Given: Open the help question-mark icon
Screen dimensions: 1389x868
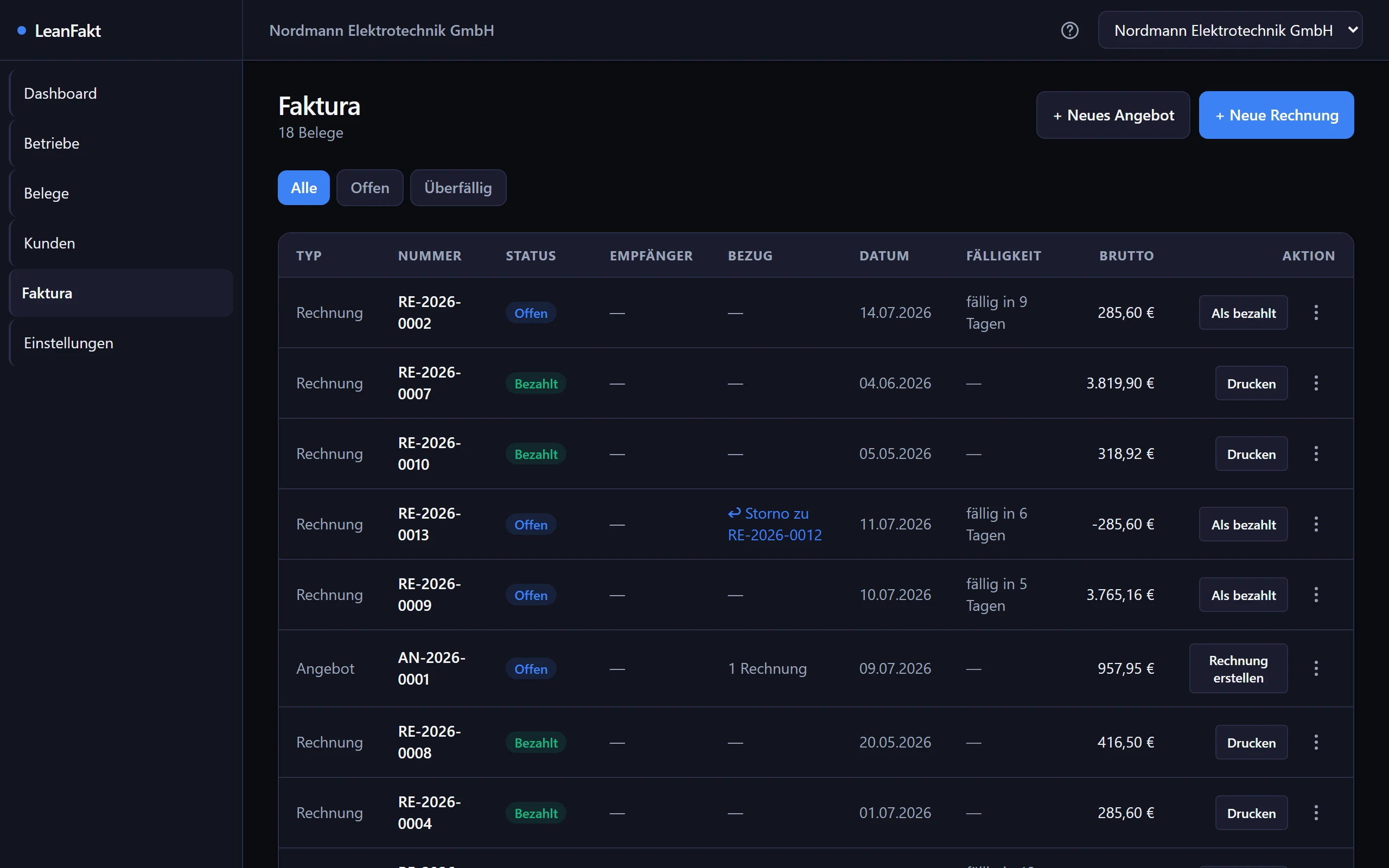Looking at the screenshot, I should coord(1069,30).
